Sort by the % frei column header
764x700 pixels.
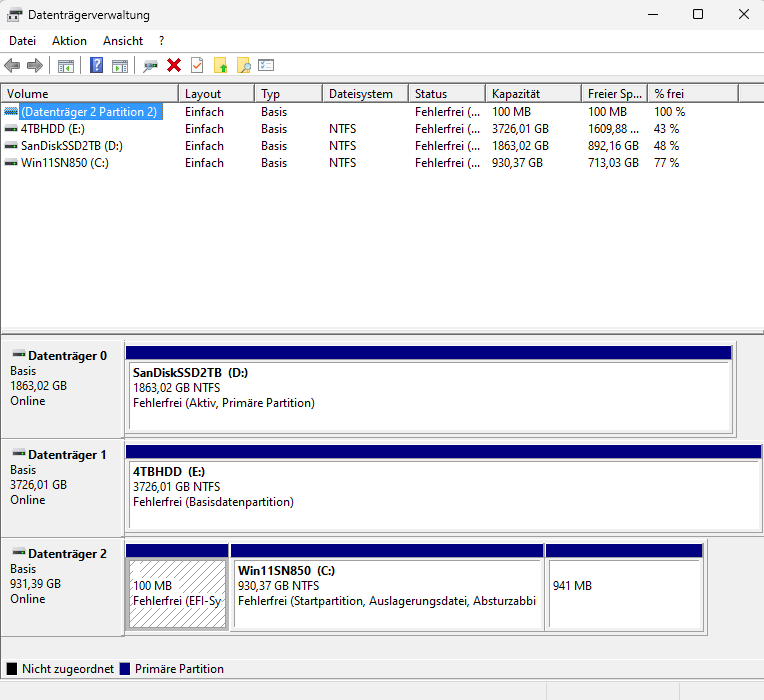click(x=693, y=94)
